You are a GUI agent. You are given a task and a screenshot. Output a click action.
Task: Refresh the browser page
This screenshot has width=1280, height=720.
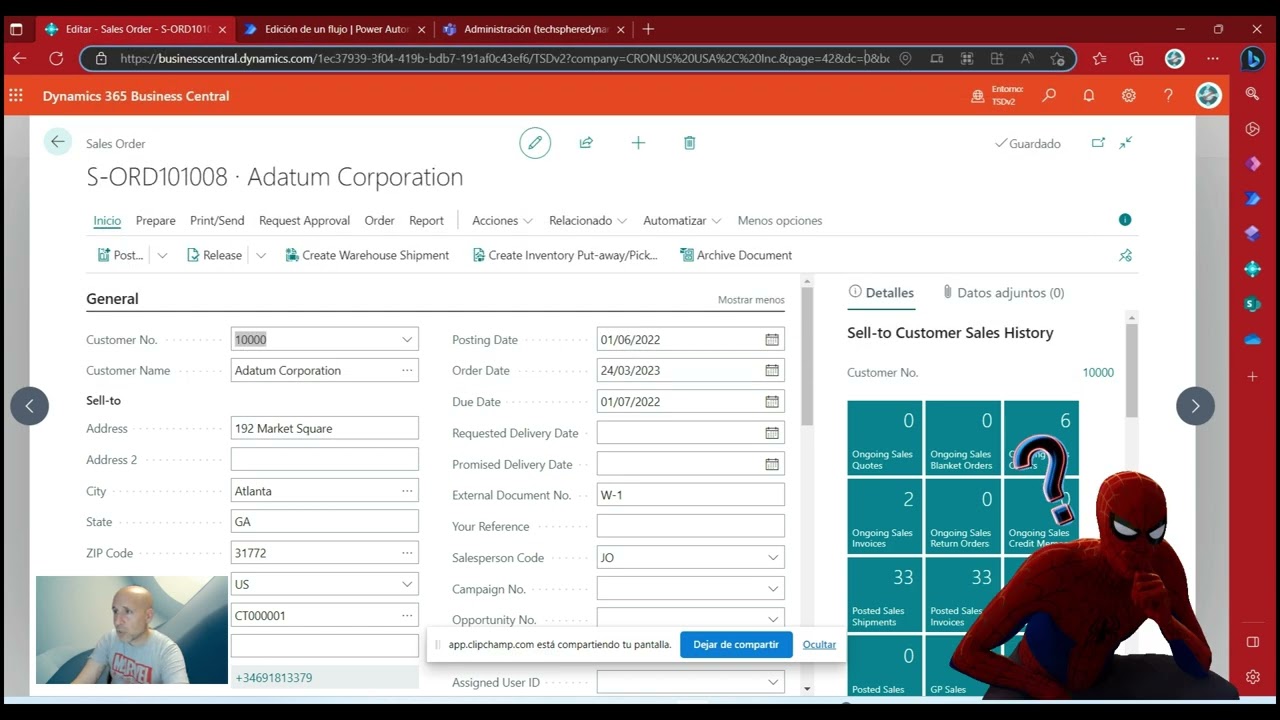[56, 59]
